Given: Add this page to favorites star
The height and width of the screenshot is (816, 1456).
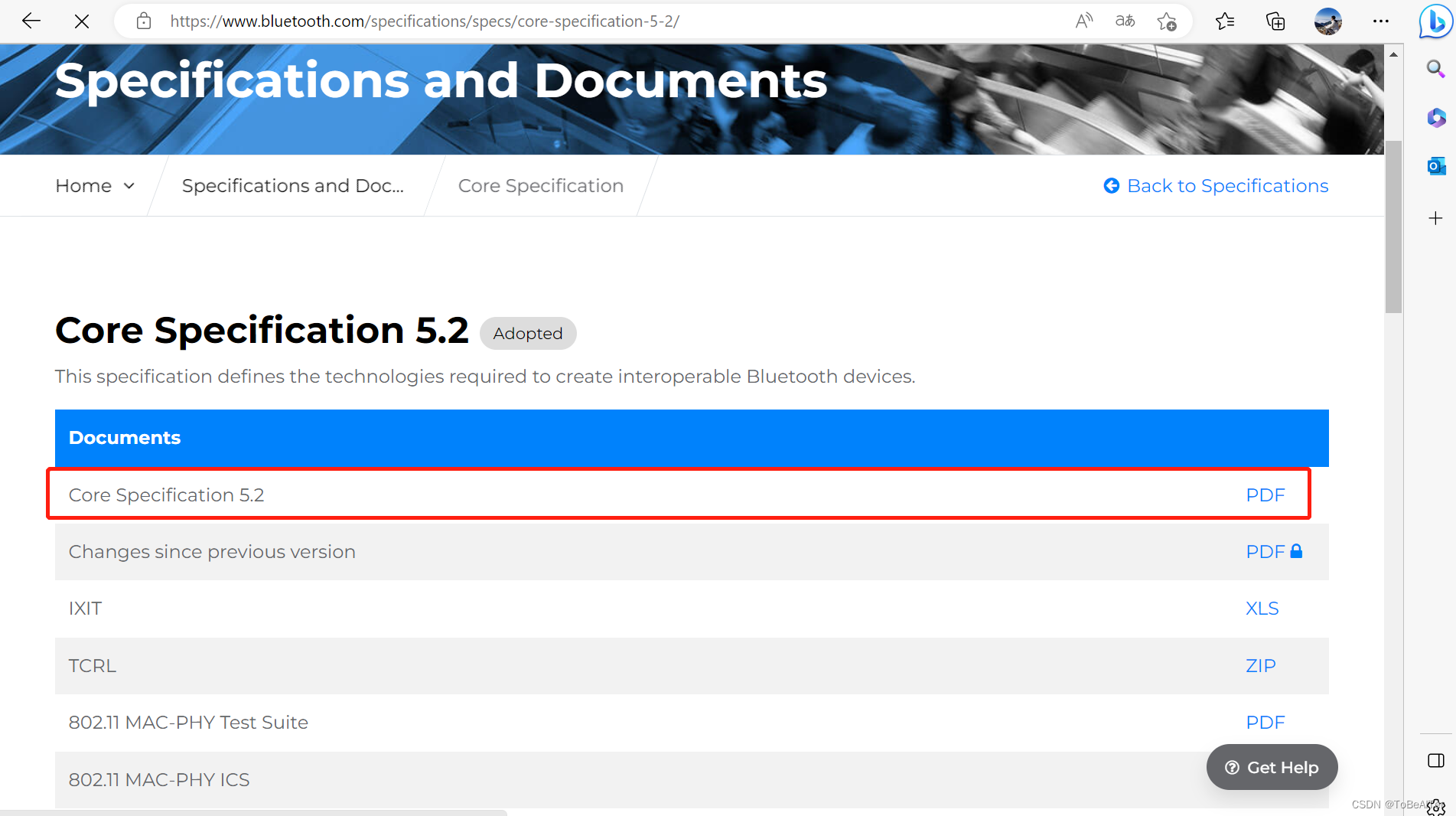Looking at the screenshot, I should (1167, 21).
